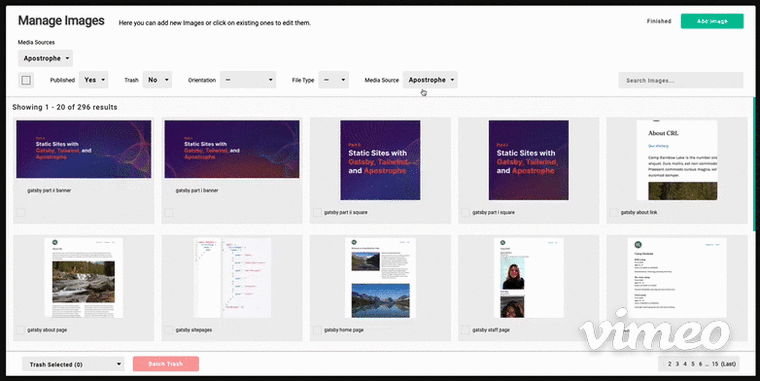
Task: Go to results page 4
Action: click(685, 364)
